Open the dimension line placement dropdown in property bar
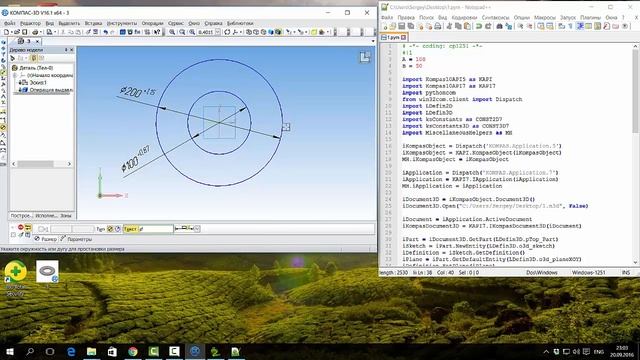 (x=197, y=229)
